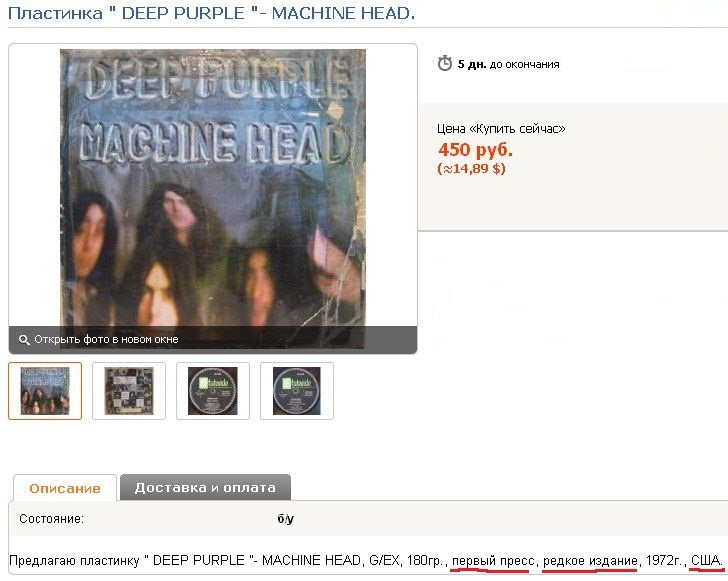Click the underlined США text

706,560
